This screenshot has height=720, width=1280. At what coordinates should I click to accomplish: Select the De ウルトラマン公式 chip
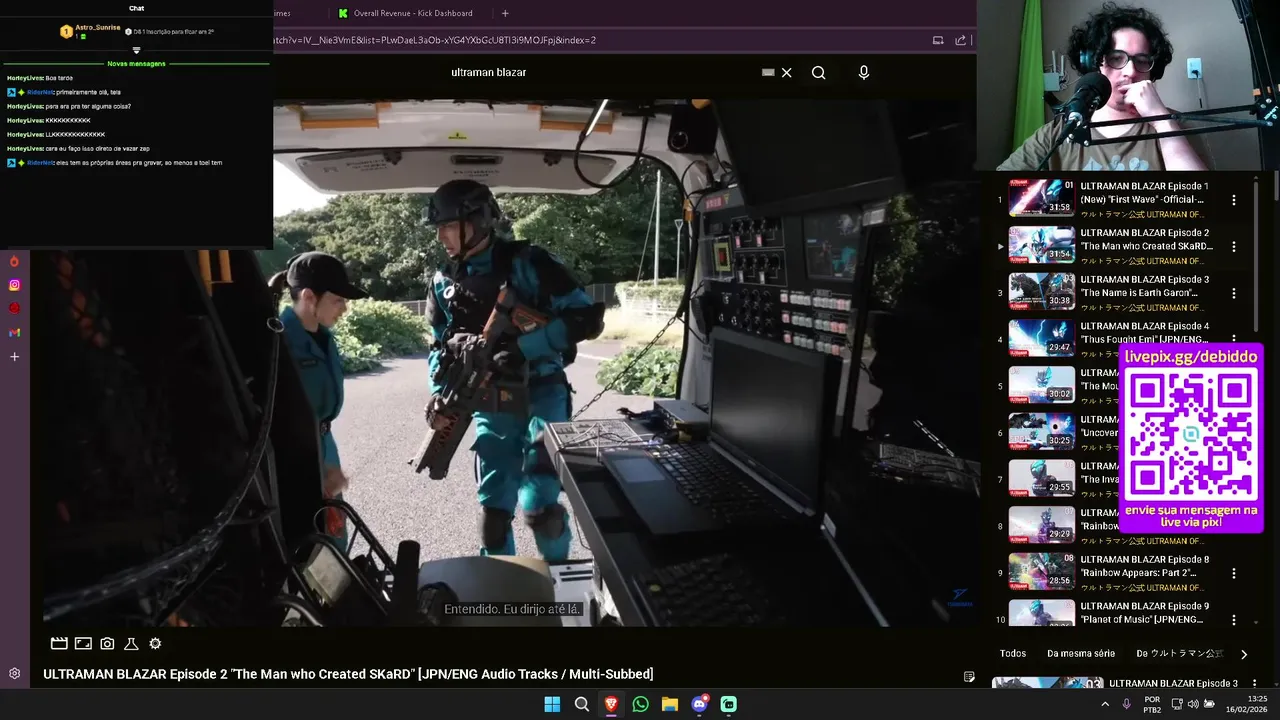(1180, 653)
